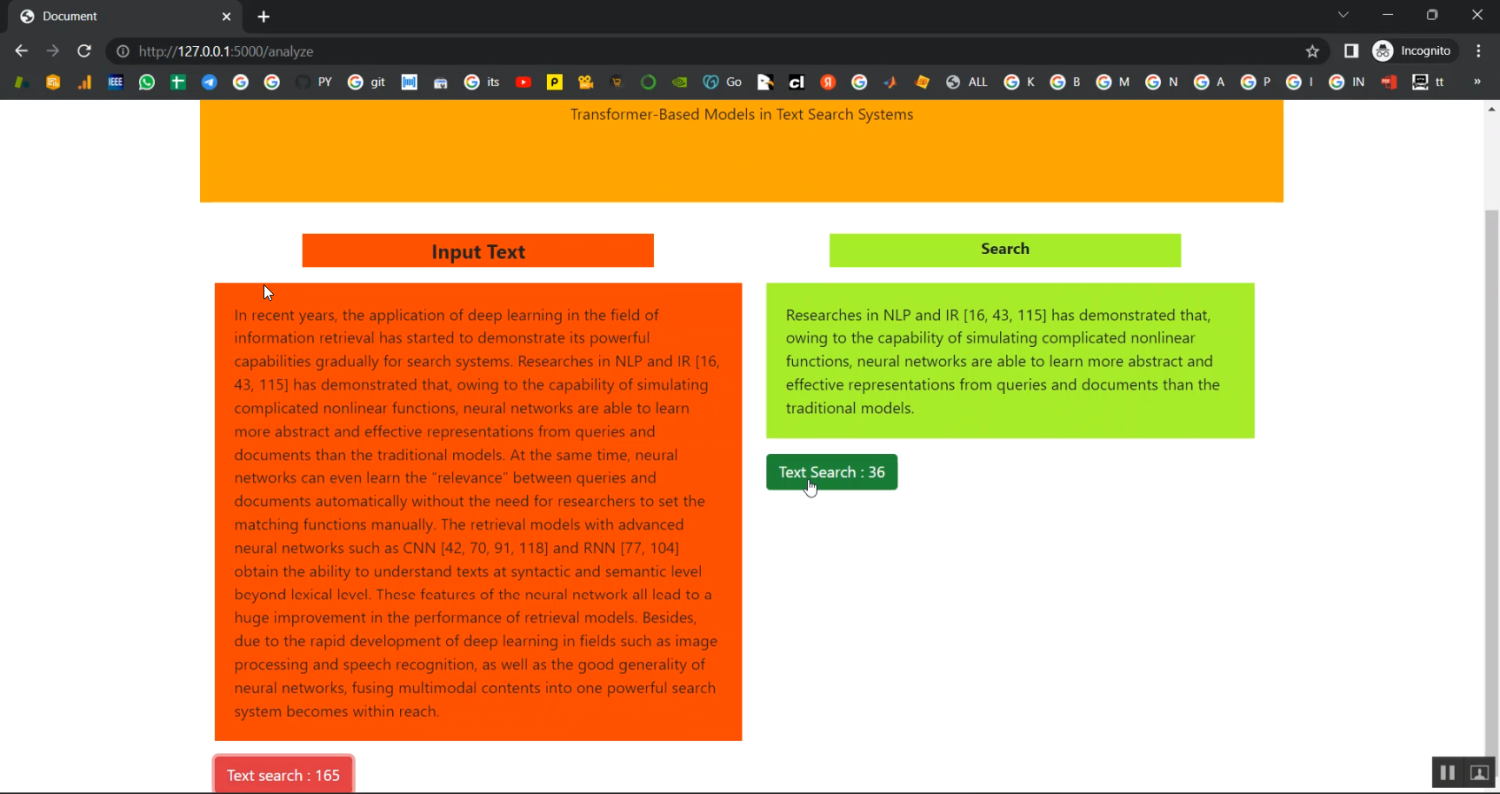The width and height of the screenshot is (1500, 794).
Task: Open the Telegram bookmark
Action: [x=208, y=82]
